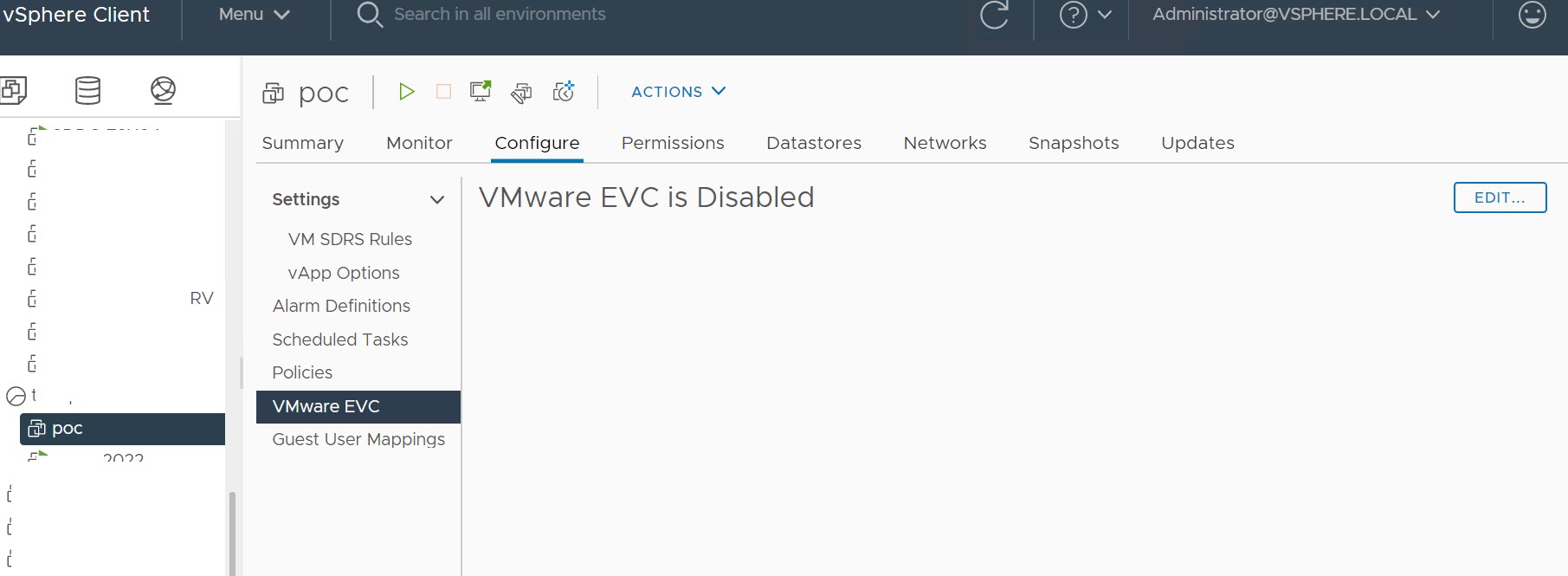
Task: Switch to the Snapshots tab
Action: click(1074, 143)
